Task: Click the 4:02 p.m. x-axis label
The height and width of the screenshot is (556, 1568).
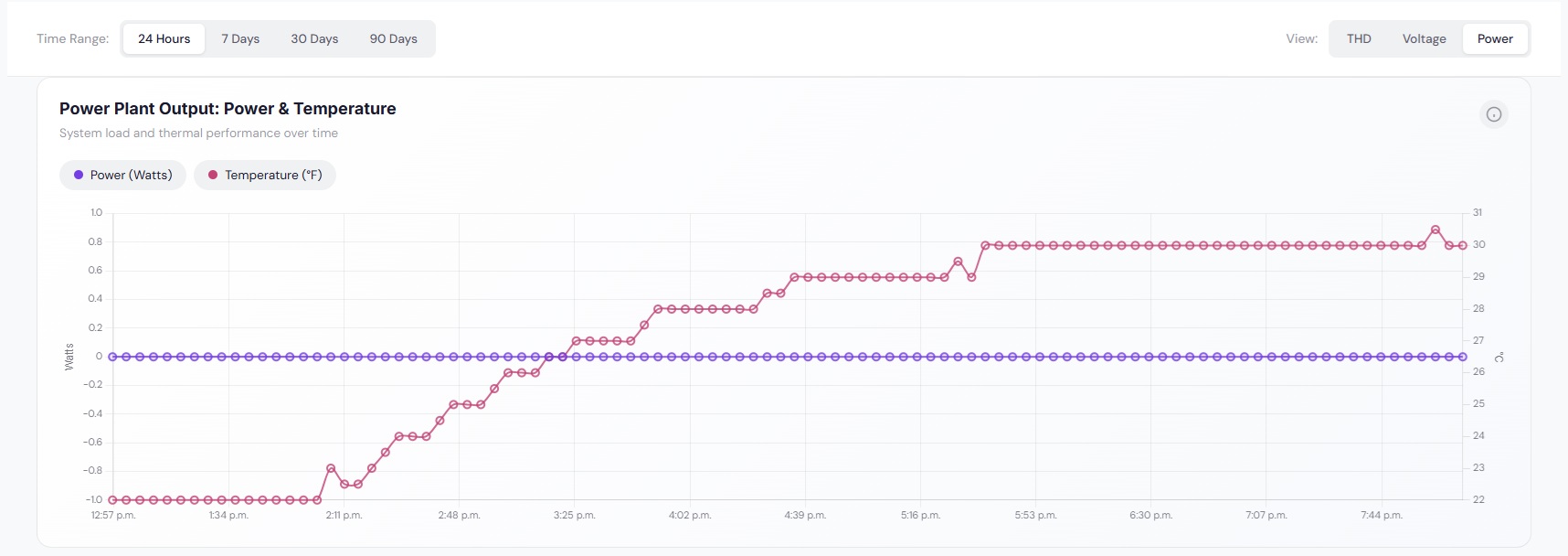Action: [x=690, y=515]
